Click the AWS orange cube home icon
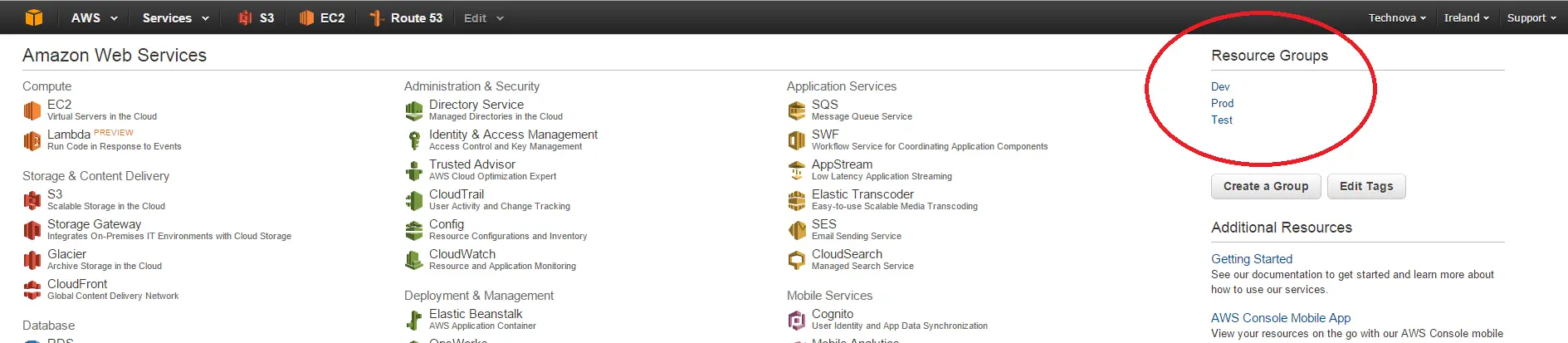The width and height of the screenshot is (1568, 343). pos(33,17)
